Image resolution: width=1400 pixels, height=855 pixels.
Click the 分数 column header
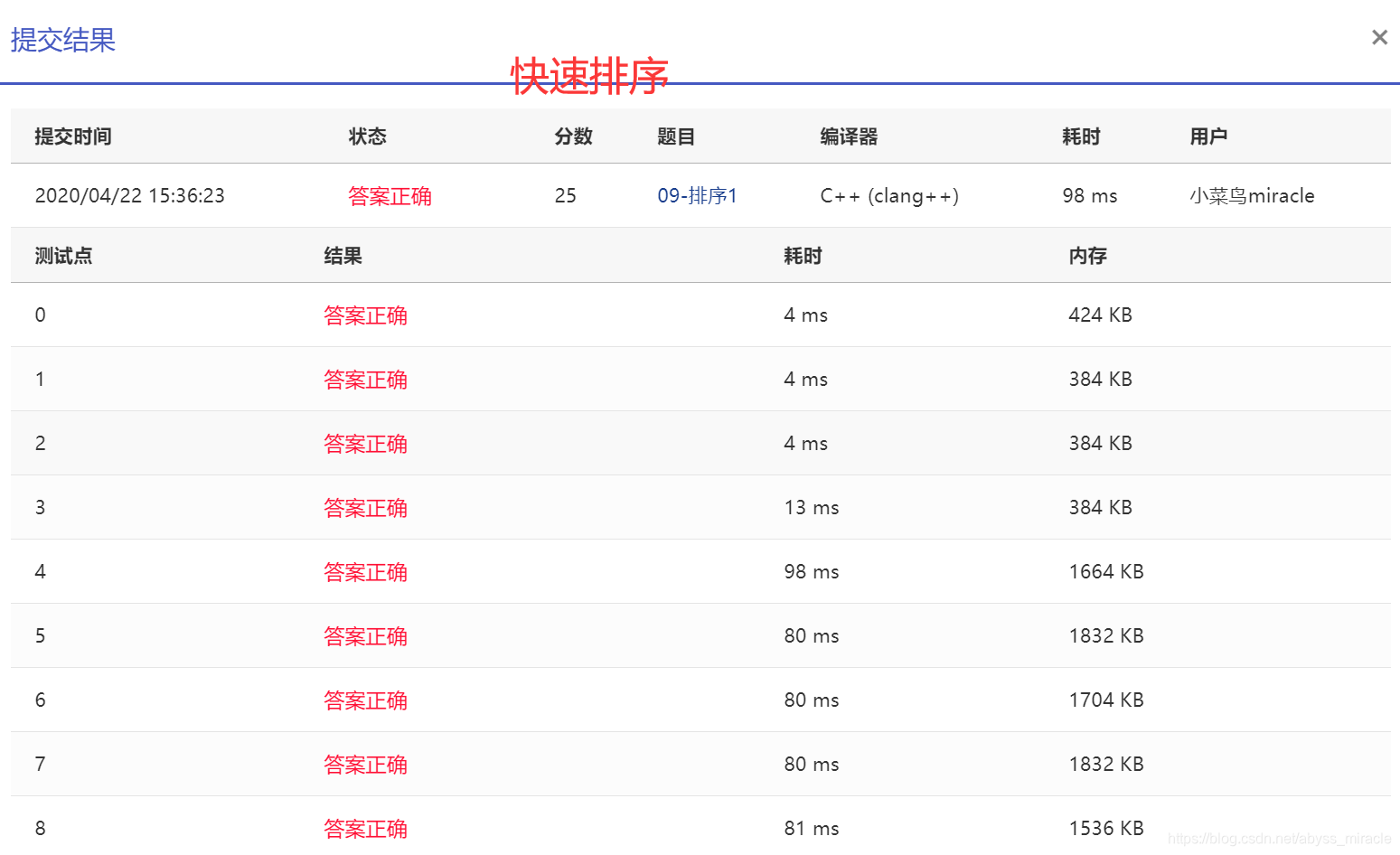(x=570, y=136)
